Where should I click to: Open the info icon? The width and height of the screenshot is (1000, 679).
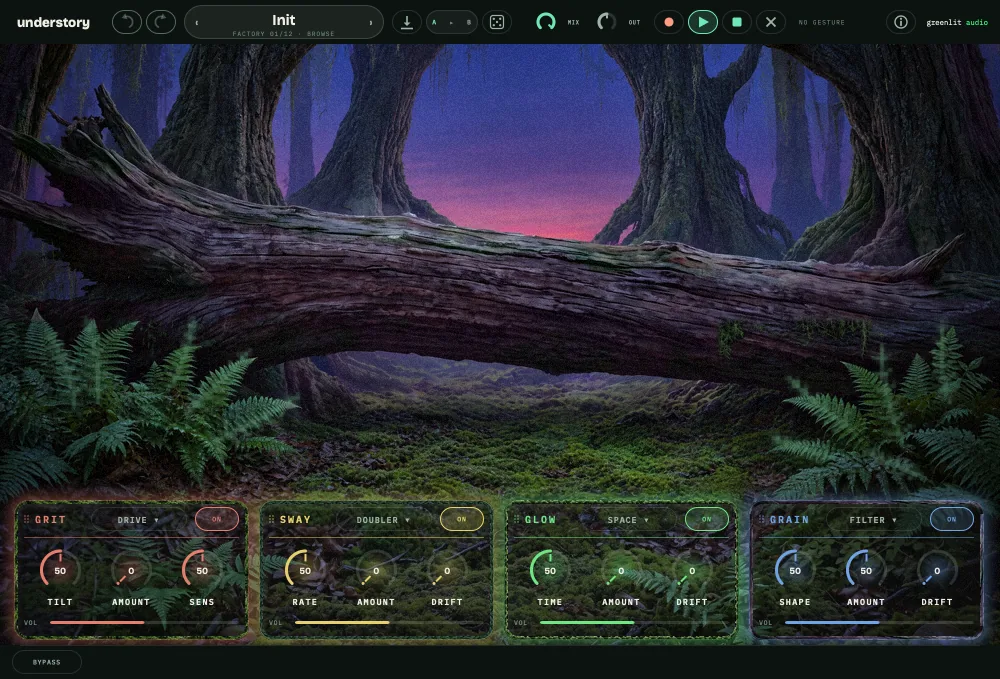click(x=901, y=22)
